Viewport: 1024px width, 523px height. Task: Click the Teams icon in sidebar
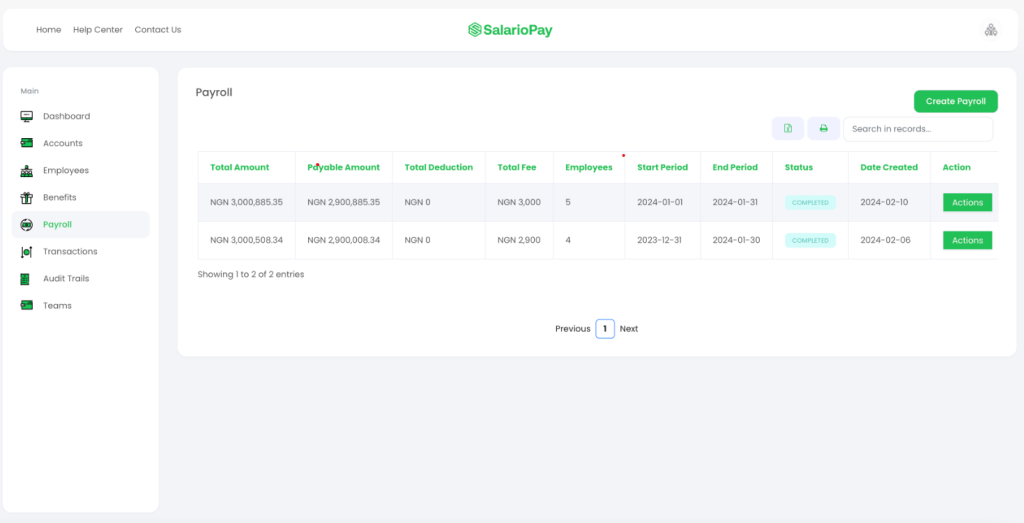pyautogui.click(x=27, y=306)
